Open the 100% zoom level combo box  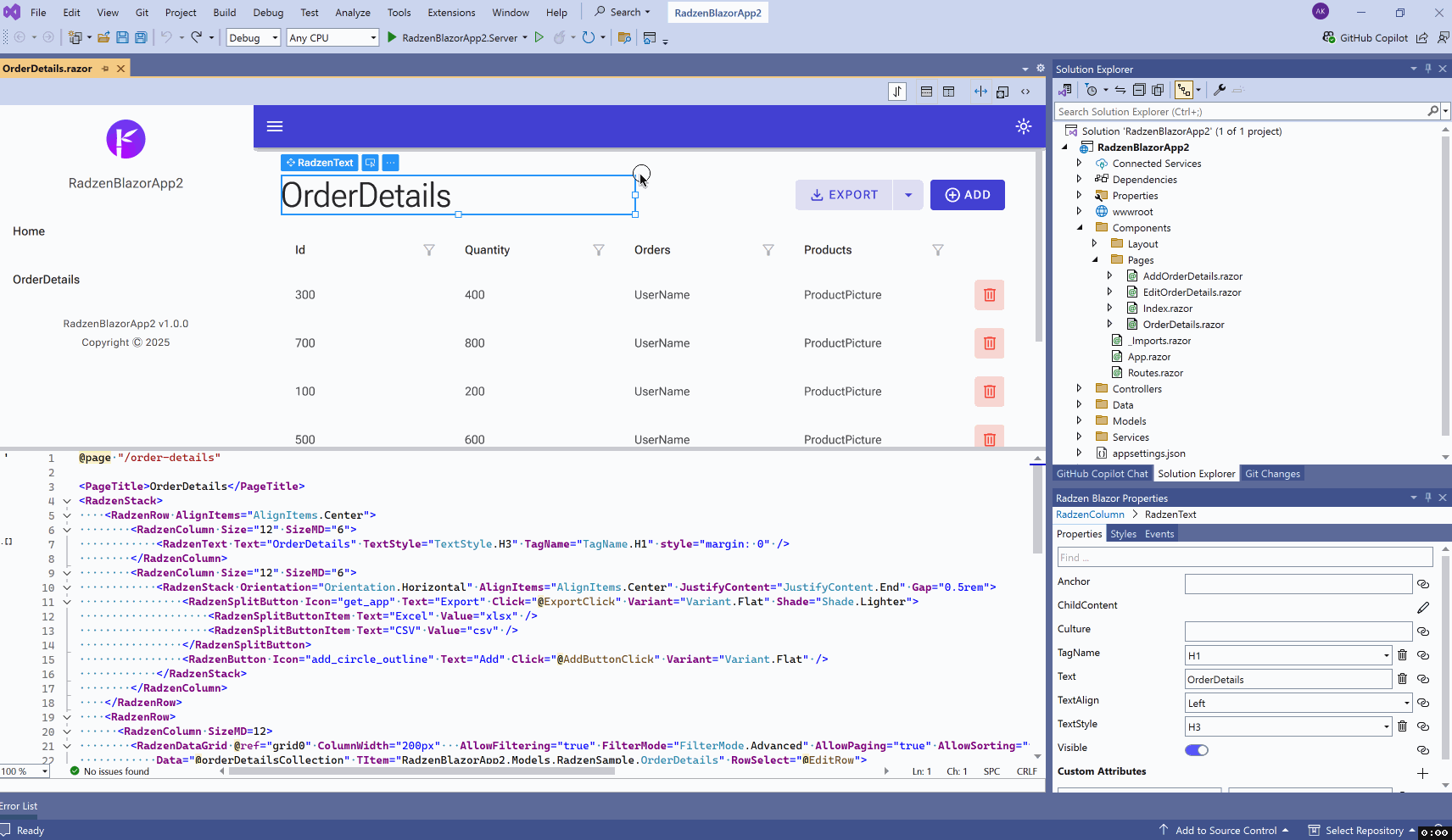tap(25, 771)
